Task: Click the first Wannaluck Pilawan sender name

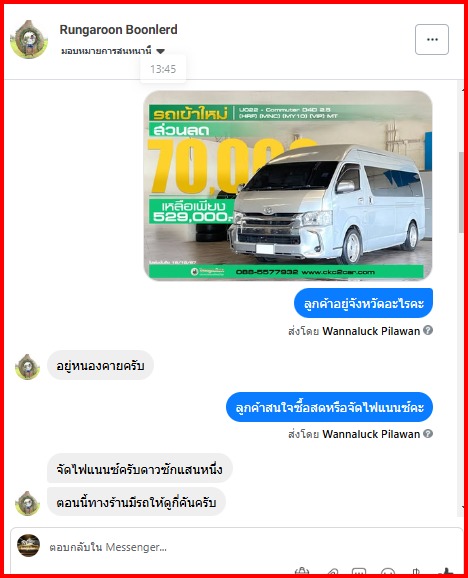Action: (371, 331)
